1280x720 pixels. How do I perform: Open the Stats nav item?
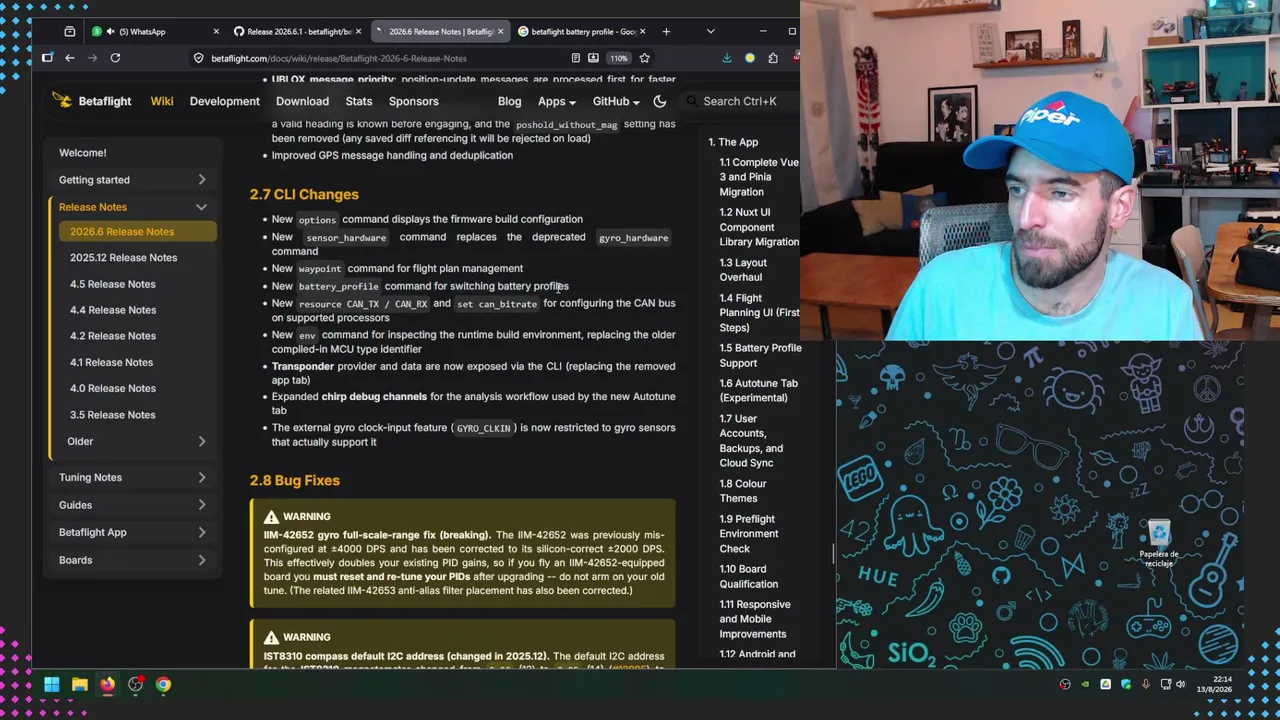point(359,101)
